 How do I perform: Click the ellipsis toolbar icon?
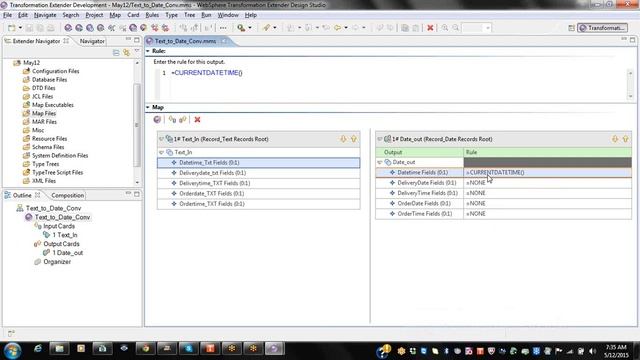(x=223, y=28)
